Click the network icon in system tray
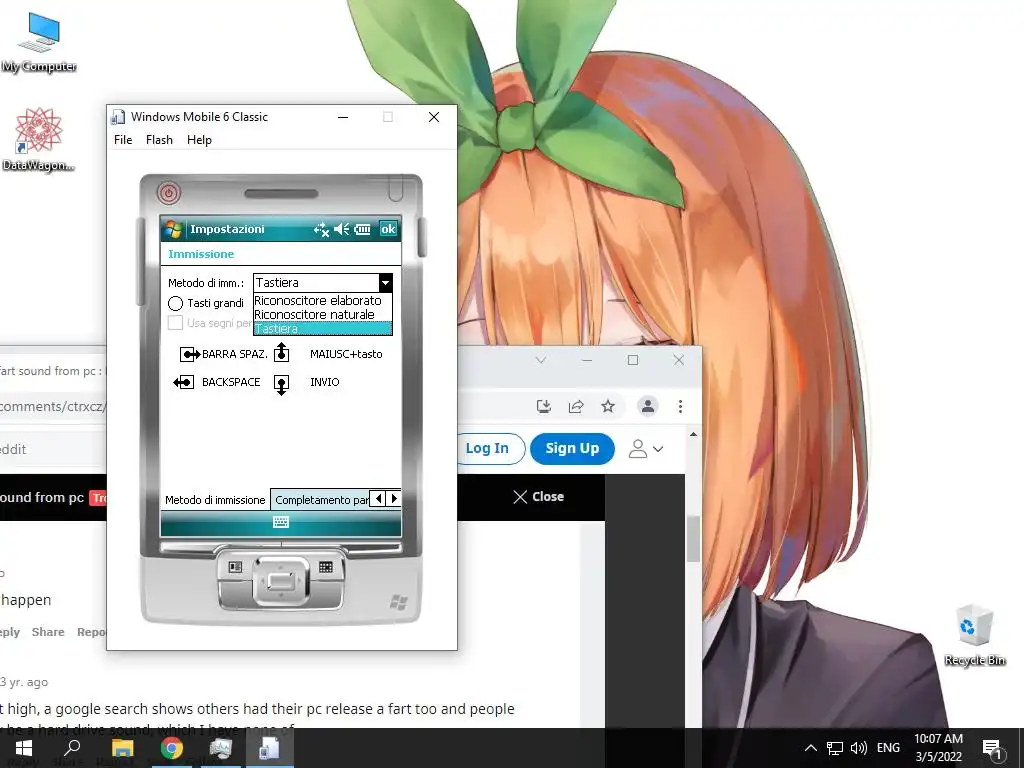 [835, 748]
